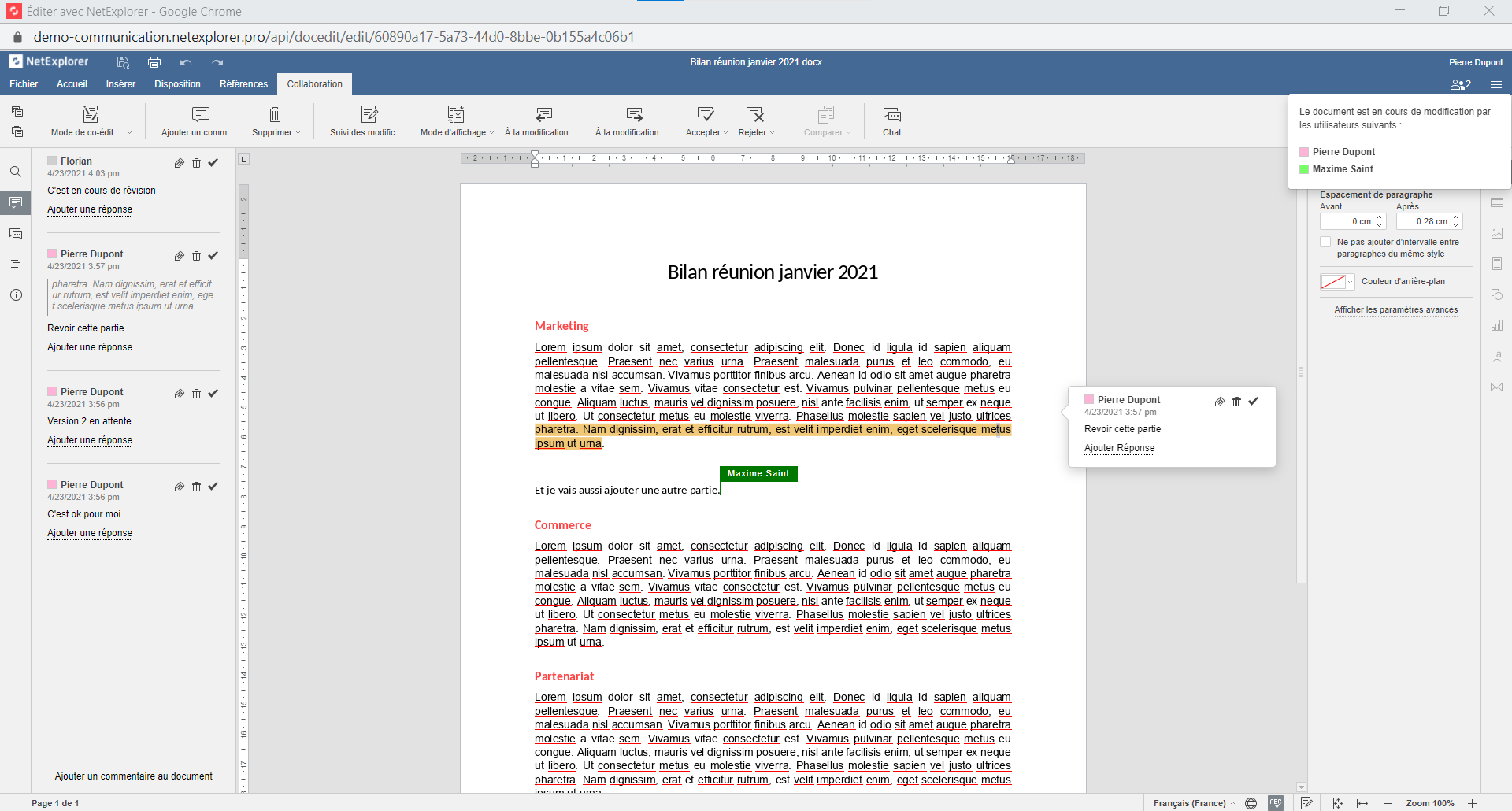Open the Chat panel from the toolbar
This screenshot has height=811, width=1512.
891,120
